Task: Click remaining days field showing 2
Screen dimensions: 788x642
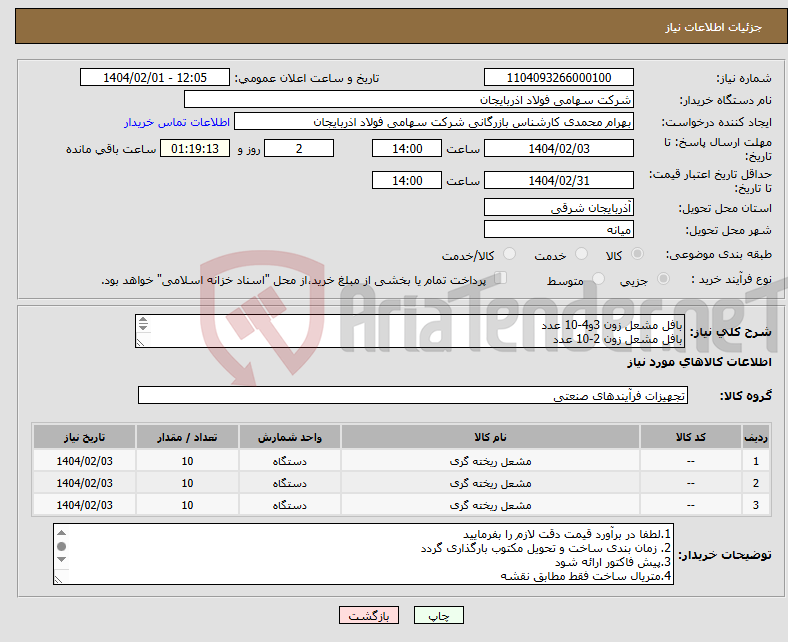Action: point(299,148)
